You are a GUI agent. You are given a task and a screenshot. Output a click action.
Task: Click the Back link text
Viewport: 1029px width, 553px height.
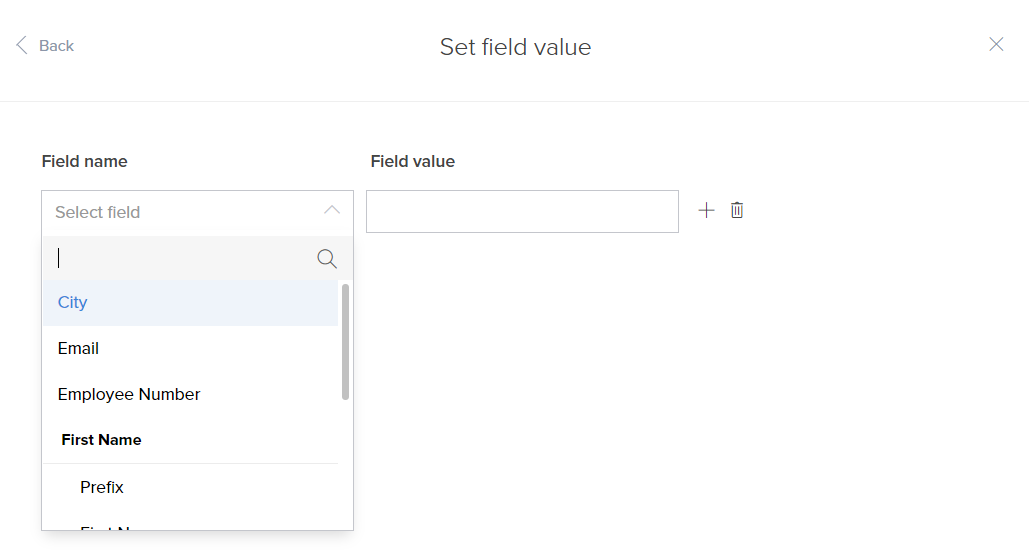click(56, 46)
